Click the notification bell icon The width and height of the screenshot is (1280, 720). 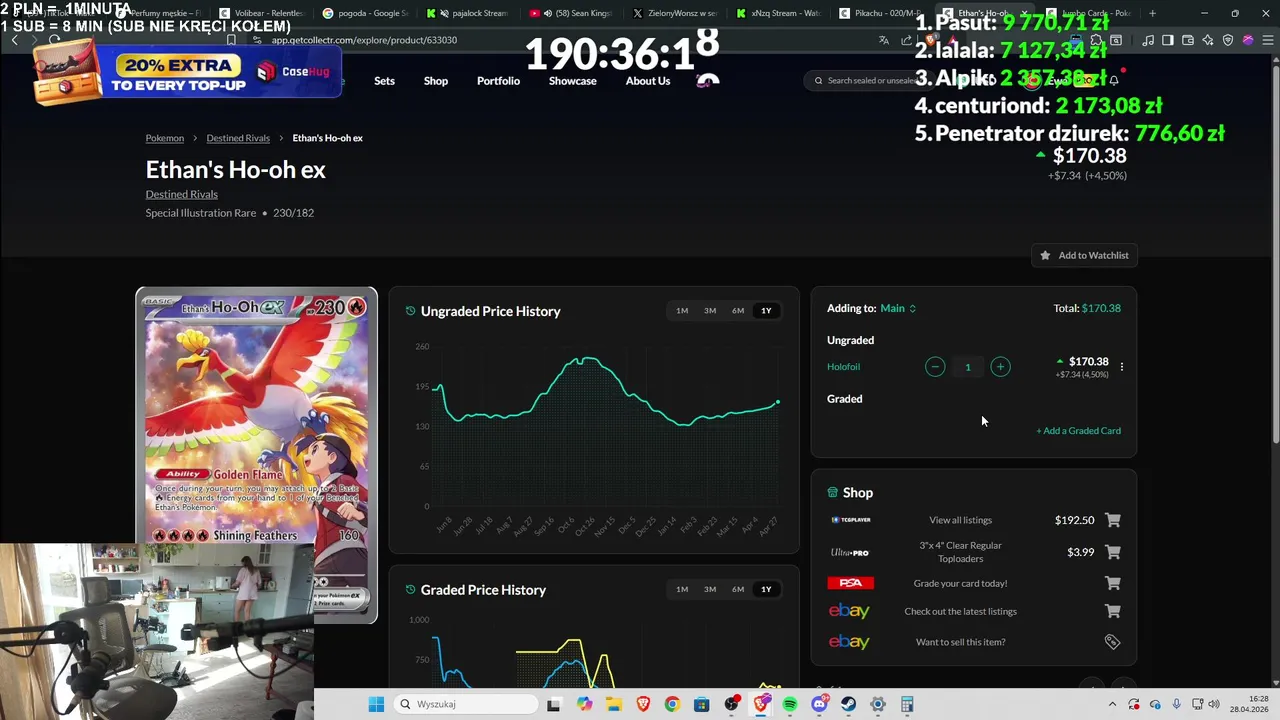[x=1114, y=81]
